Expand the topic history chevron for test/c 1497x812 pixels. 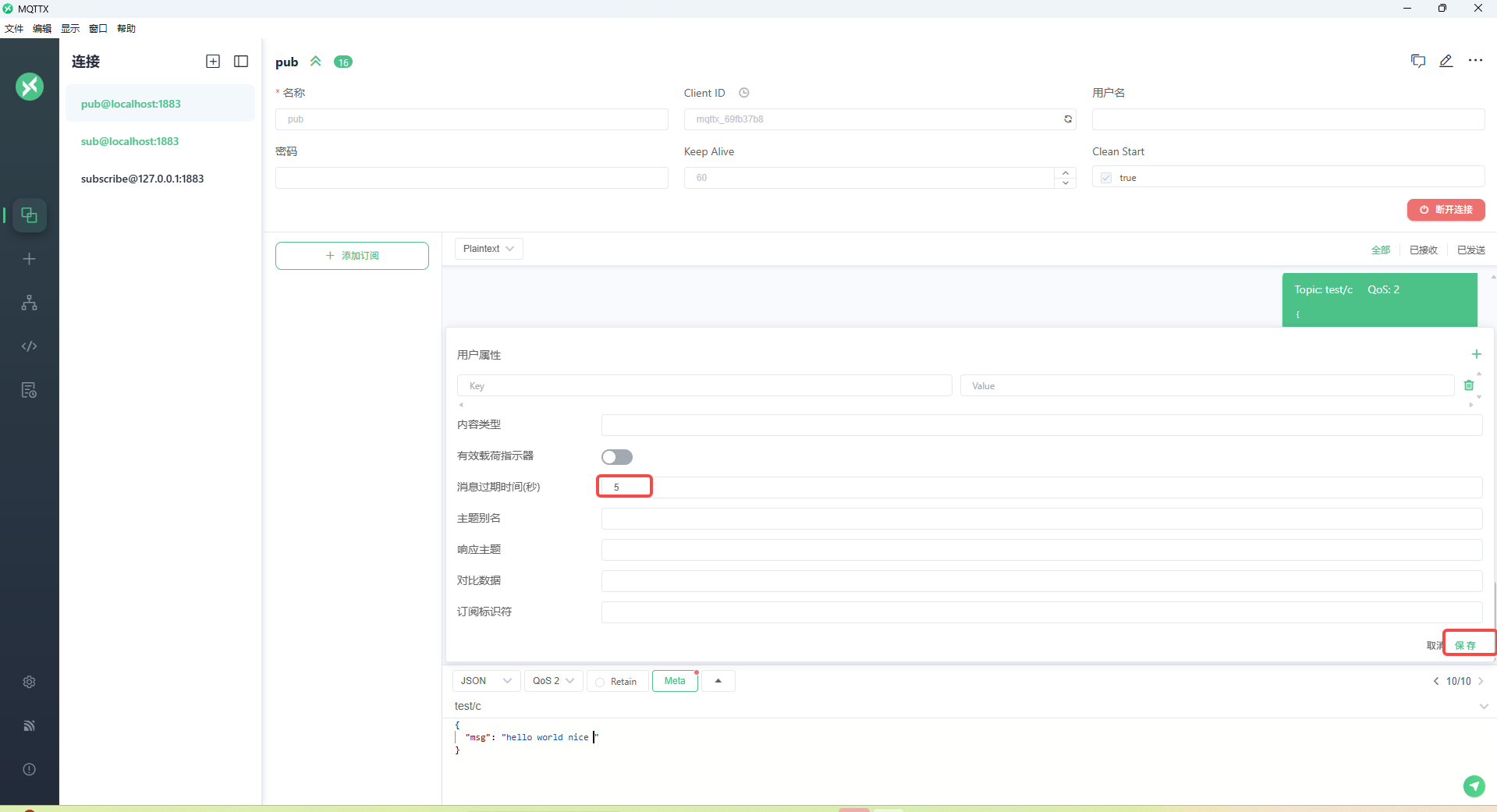click(x=1483, y=706)
